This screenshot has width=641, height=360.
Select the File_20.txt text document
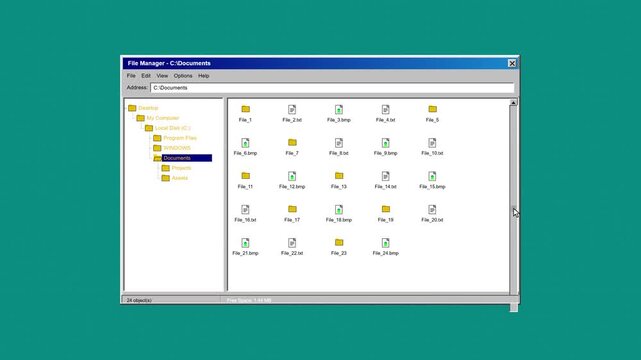click(432, 210)
